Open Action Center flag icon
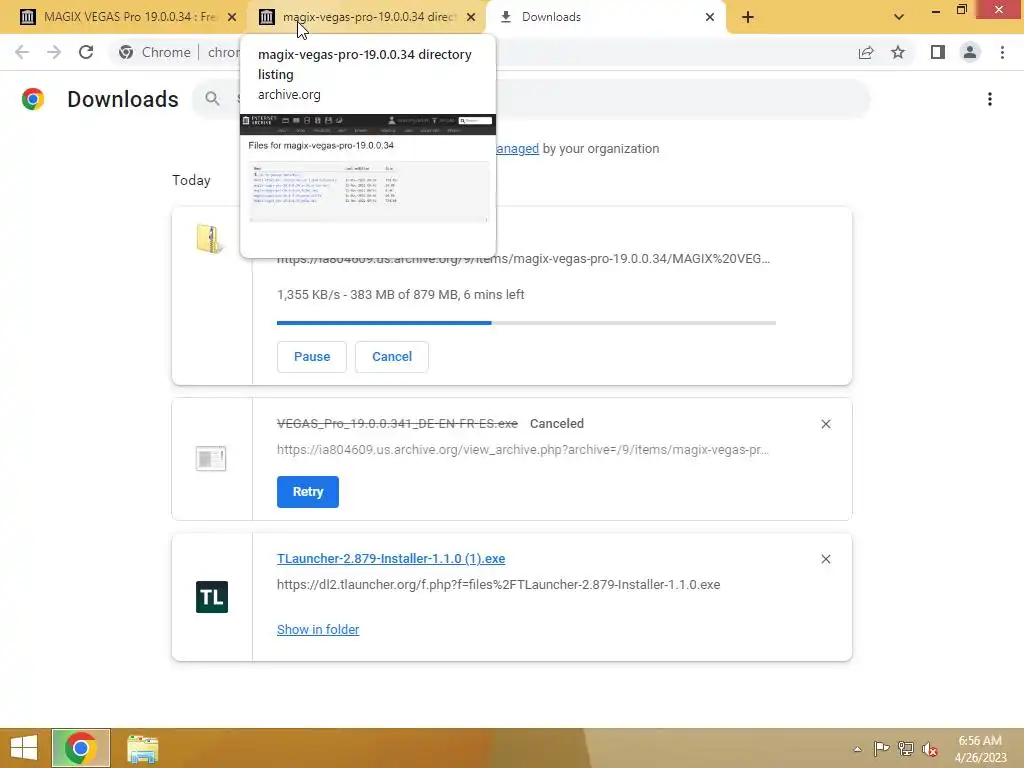The height and width of the screenshot is (768, 1024). 881,748
